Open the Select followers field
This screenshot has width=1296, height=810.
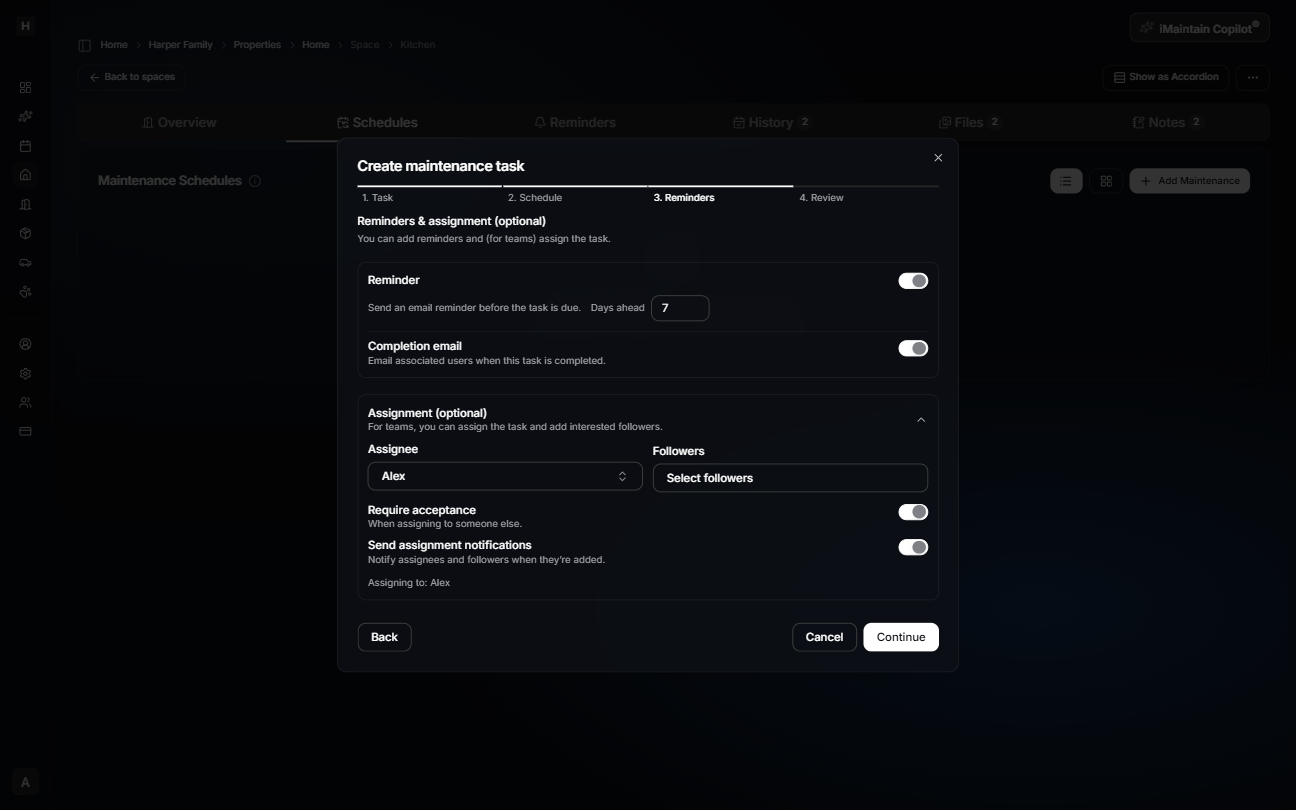click(x=790, y=478)
